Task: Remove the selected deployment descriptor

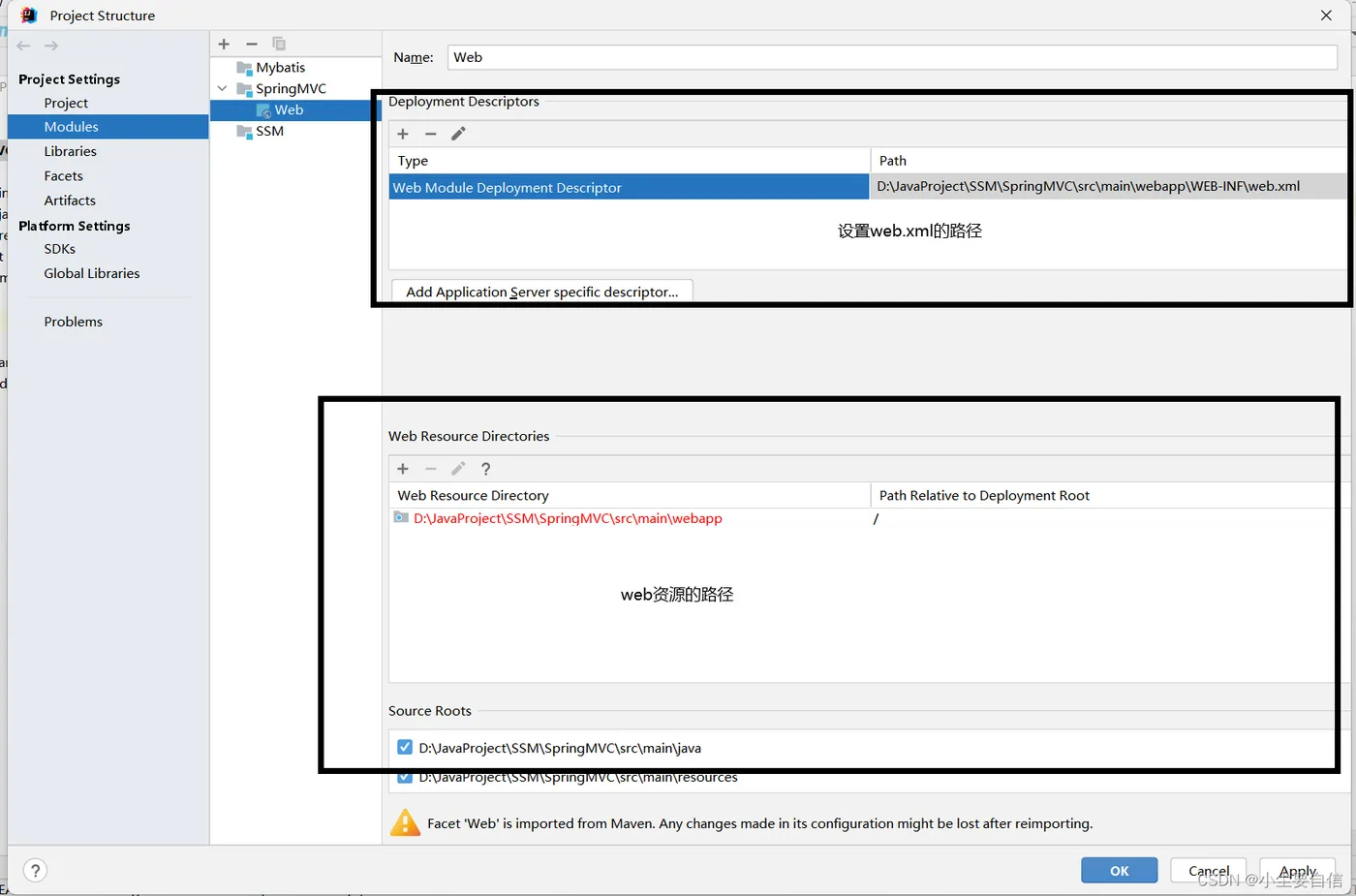Action: (x=431, y=134)
